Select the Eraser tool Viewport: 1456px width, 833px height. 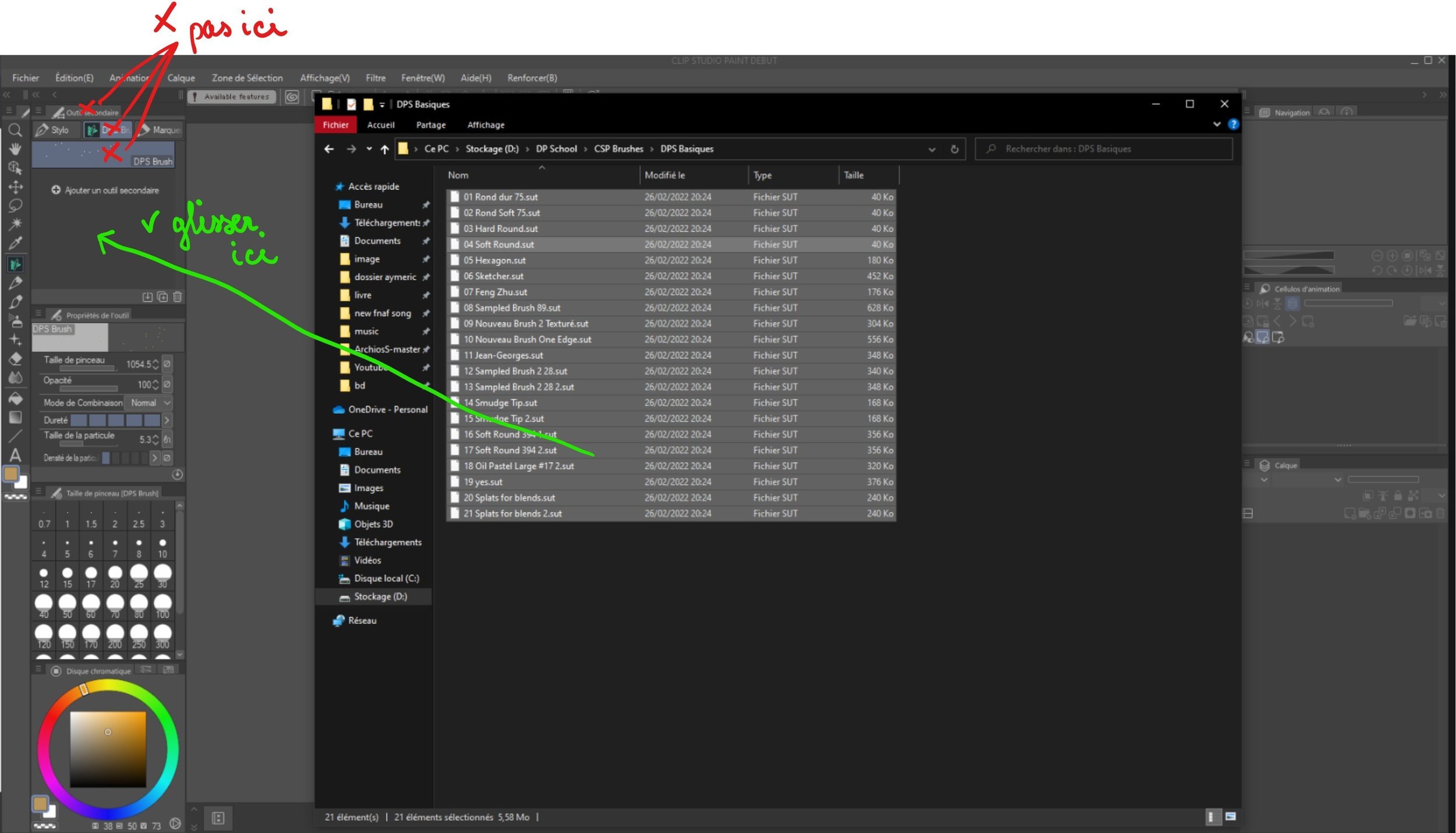[15, 359]
